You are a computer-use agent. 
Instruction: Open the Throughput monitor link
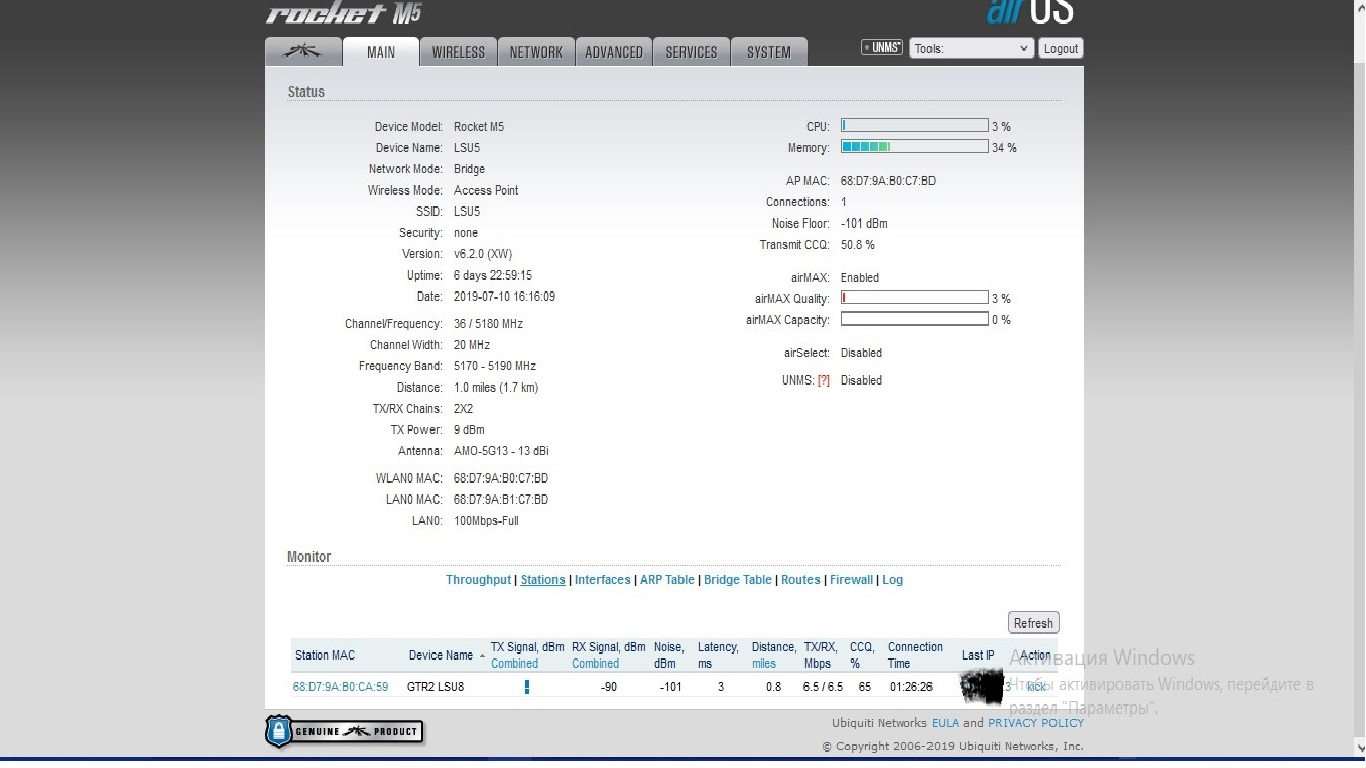click(478, 580)
